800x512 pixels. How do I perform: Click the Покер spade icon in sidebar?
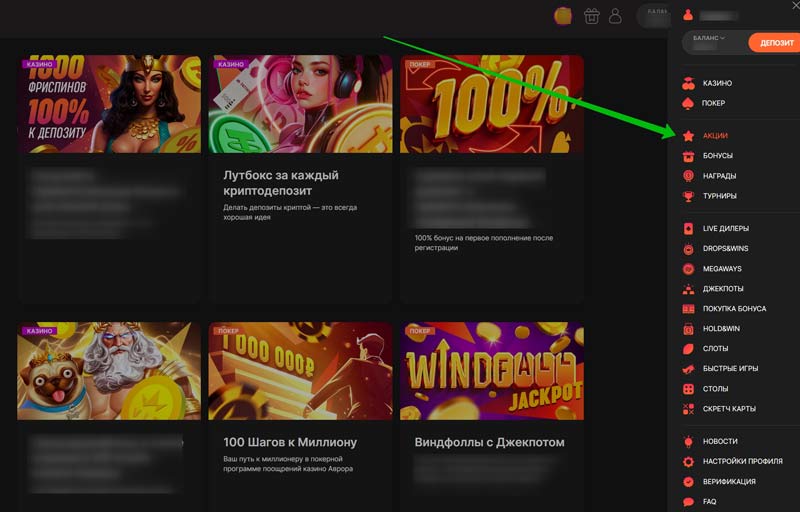(688, 103)
